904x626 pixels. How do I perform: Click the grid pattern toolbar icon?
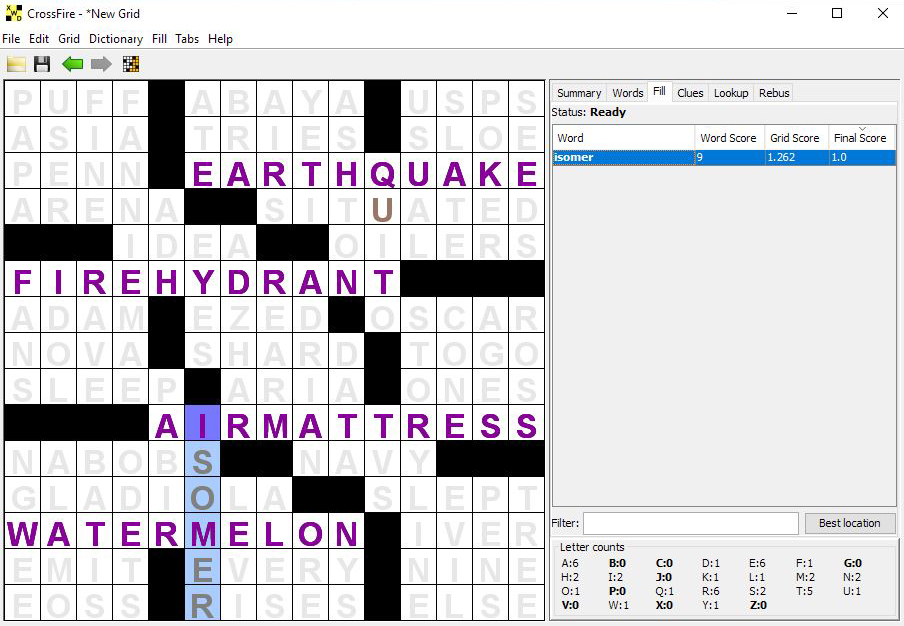(x=130, y=64)
